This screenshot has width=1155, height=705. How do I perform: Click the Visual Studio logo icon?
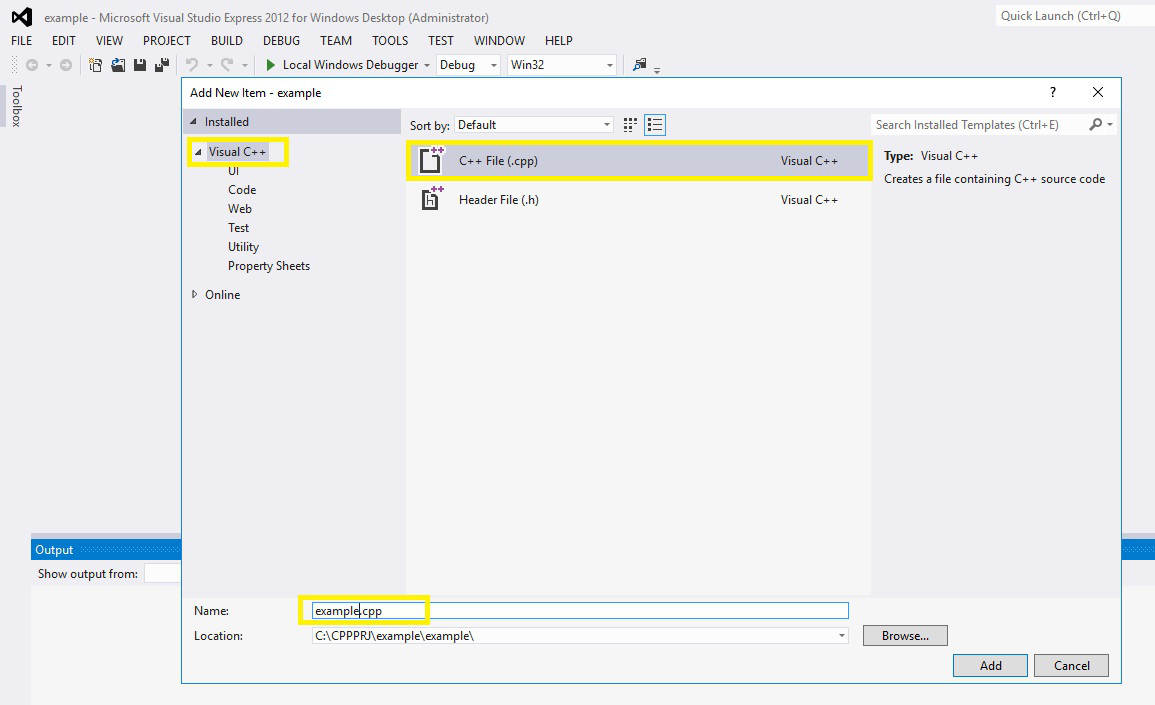[x=22, y=16]
